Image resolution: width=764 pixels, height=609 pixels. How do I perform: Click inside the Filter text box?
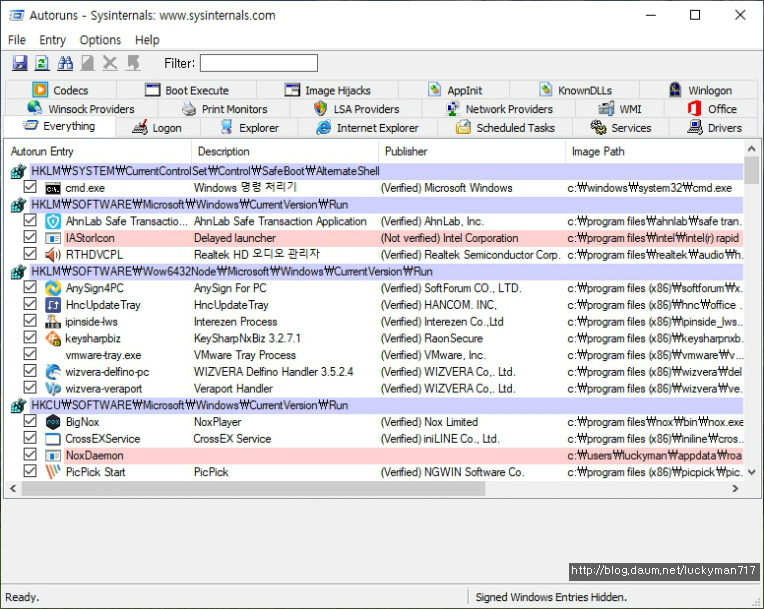pos(259,63)
